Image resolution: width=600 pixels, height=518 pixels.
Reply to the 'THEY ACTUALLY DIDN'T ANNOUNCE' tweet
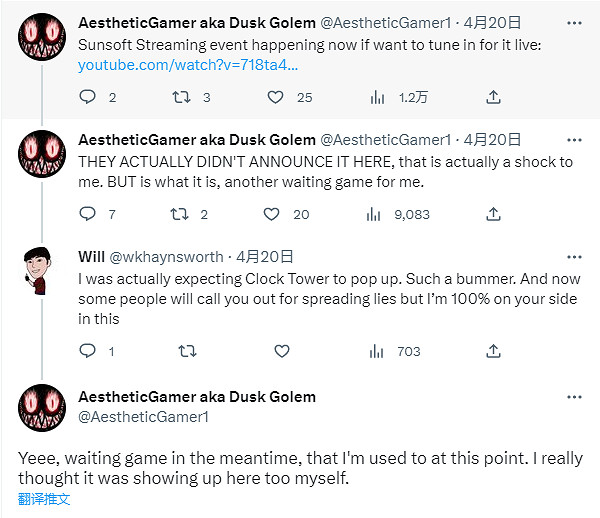point(87,214)
